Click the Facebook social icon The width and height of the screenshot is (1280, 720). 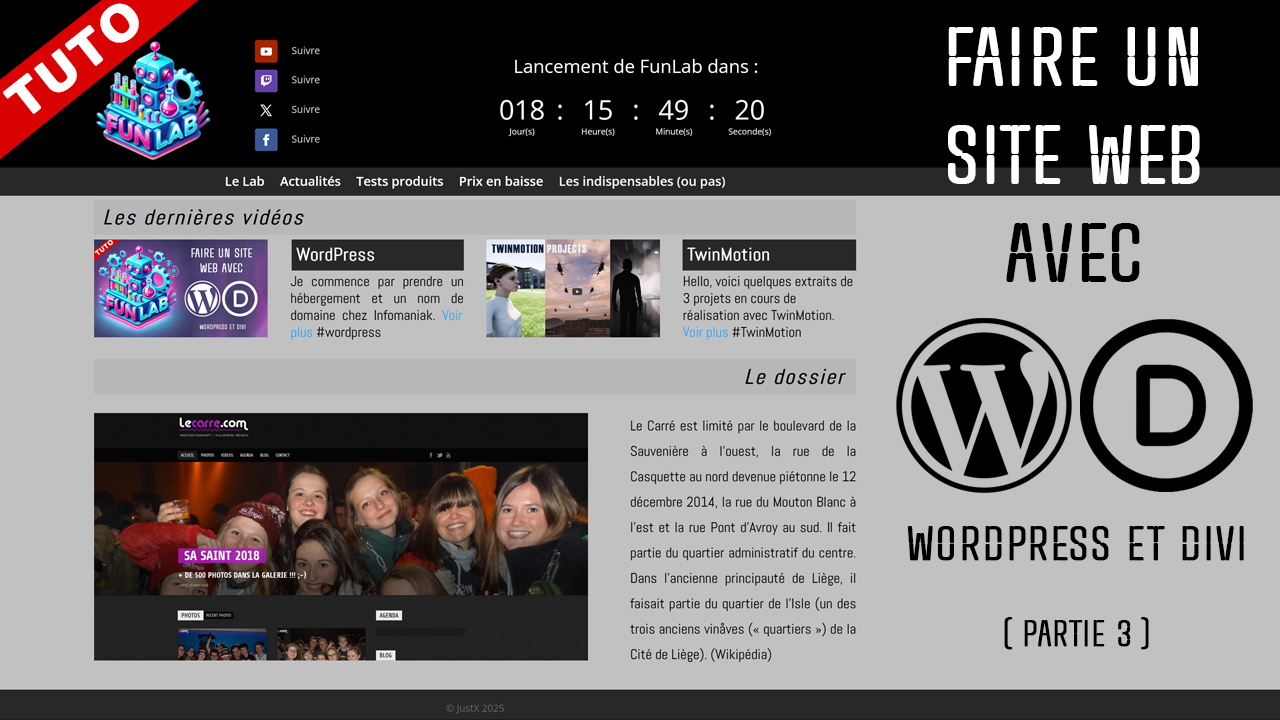pos(266,140)
